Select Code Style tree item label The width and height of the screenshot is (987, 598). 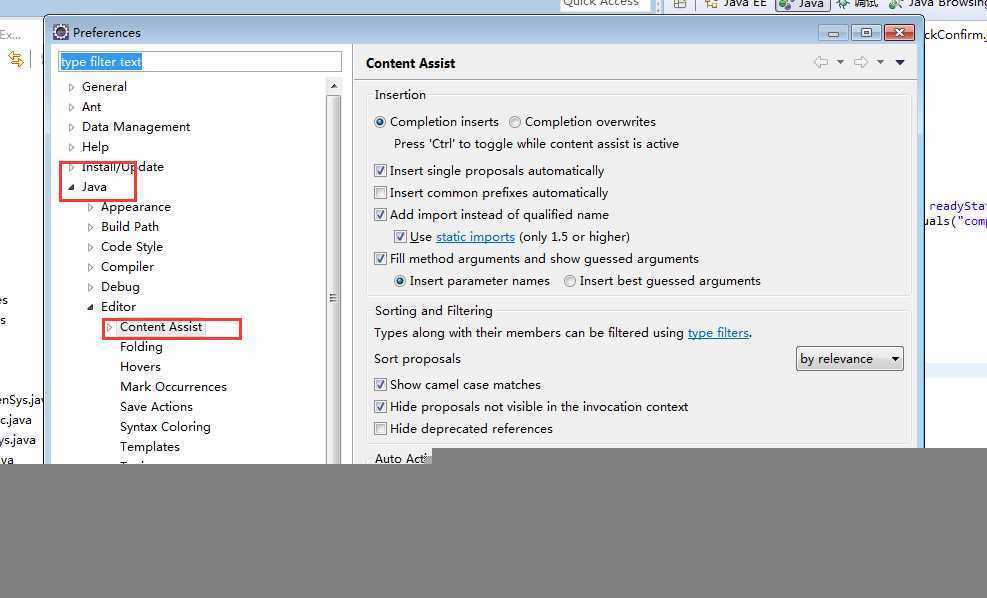point(132,247)
